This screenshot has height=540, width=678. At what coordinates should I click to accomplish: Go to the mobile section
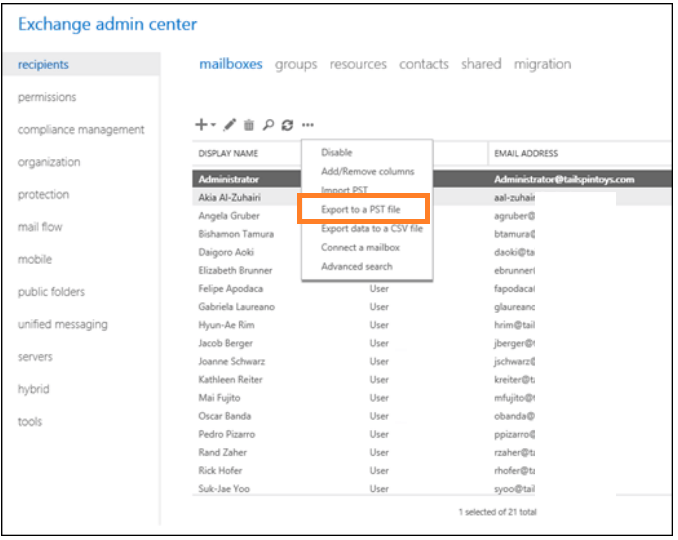tap(35, 259)
